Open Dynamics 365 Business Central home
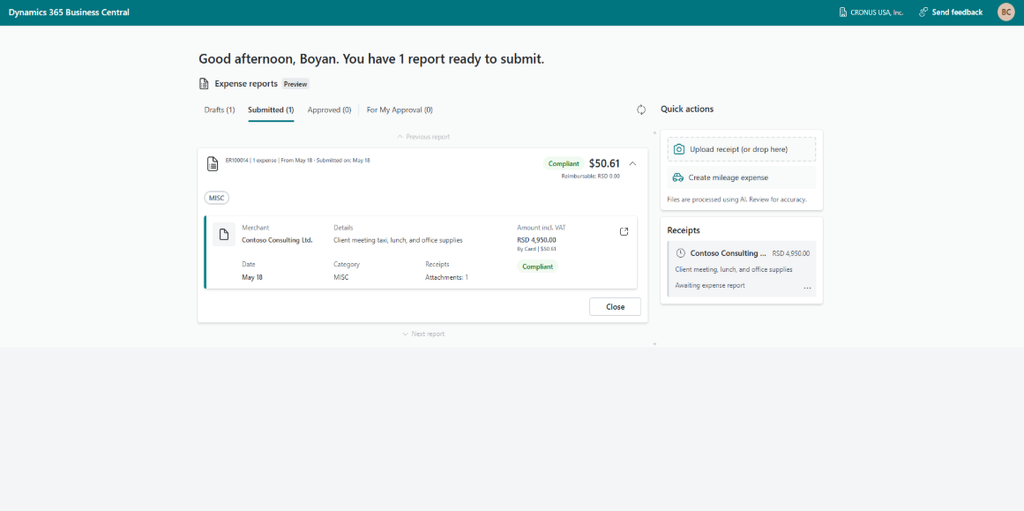The width and height of the screenshot is (1024, 511). (x=69, y=12)
